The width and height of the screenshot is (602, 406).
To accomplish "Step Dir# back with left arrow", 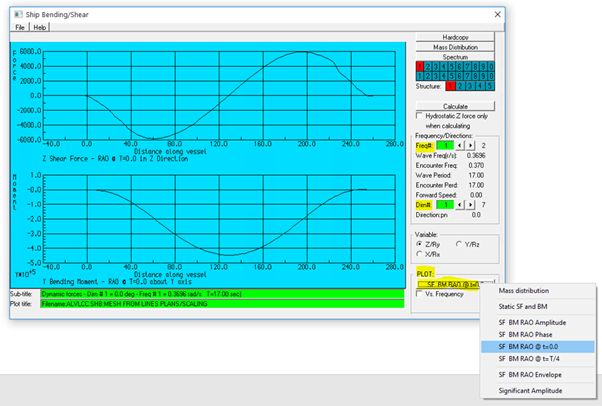I will (x=469, y=204).
